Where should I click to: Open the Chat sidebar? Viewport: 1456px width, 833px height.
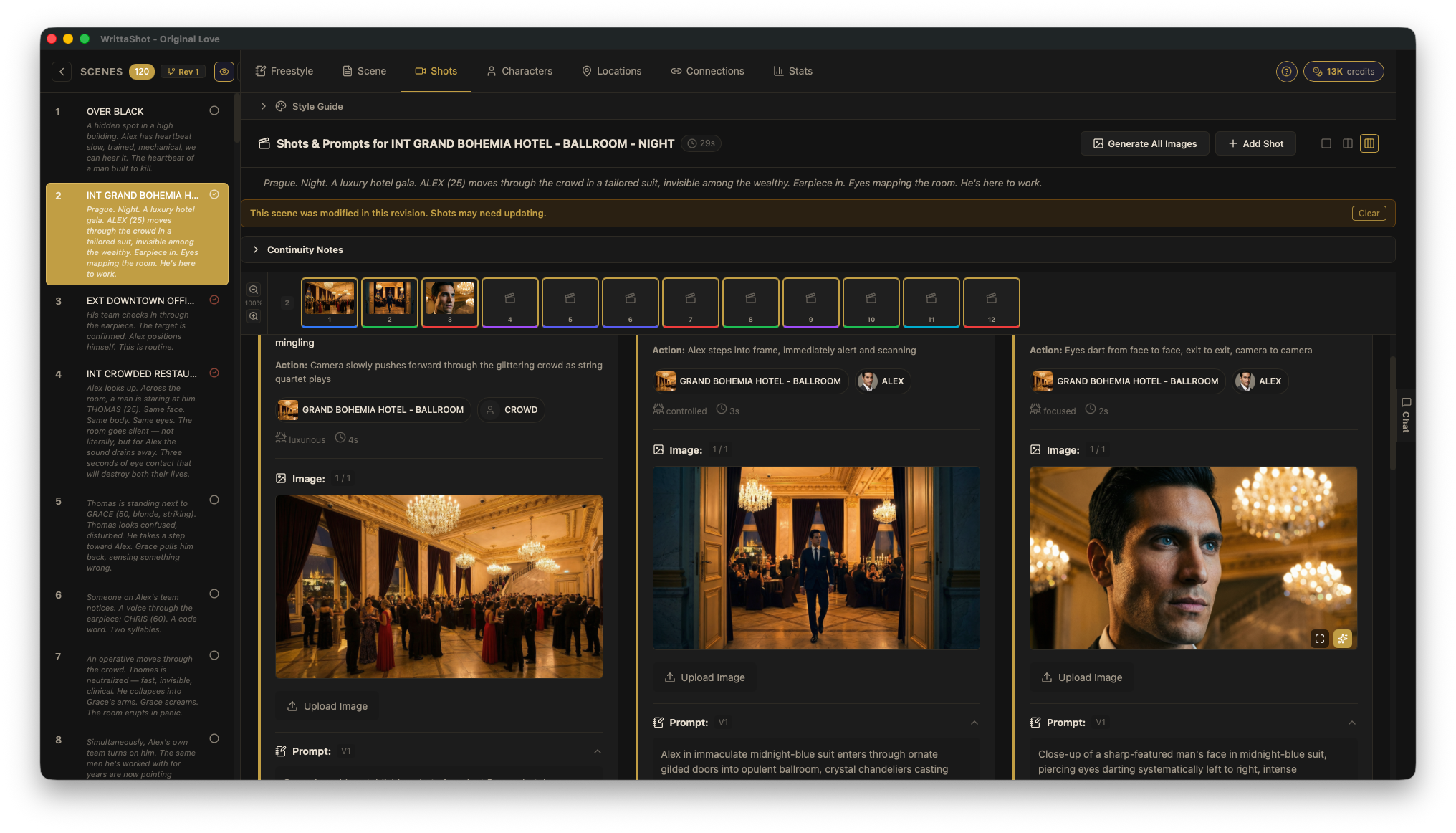pyautogui.click(x=1404, y=416)
